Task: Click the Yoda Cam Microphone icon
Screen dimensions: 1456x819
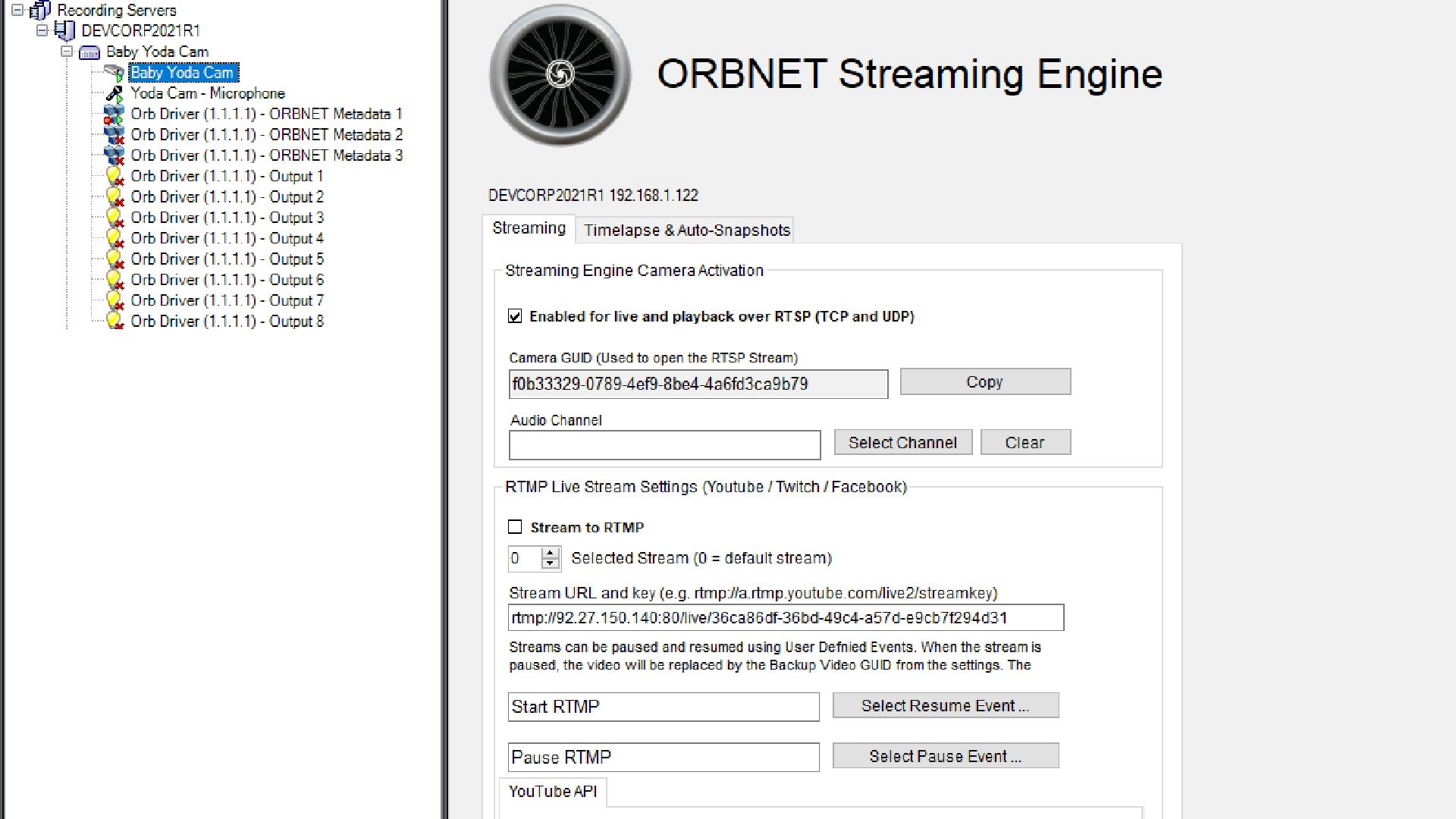Action: 115,93
